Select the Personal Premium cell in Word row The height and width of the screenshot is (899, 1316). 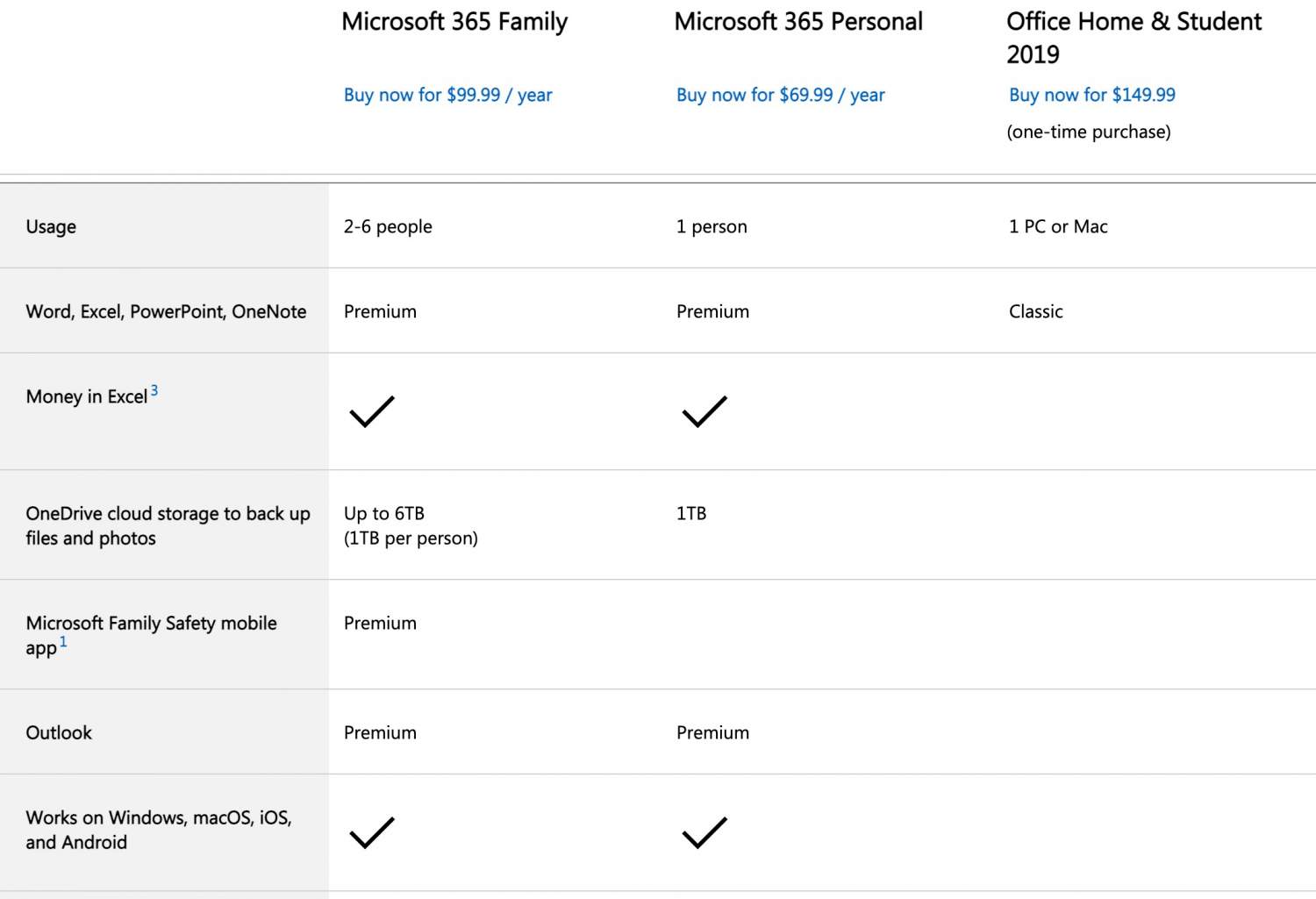pos(712,311)
